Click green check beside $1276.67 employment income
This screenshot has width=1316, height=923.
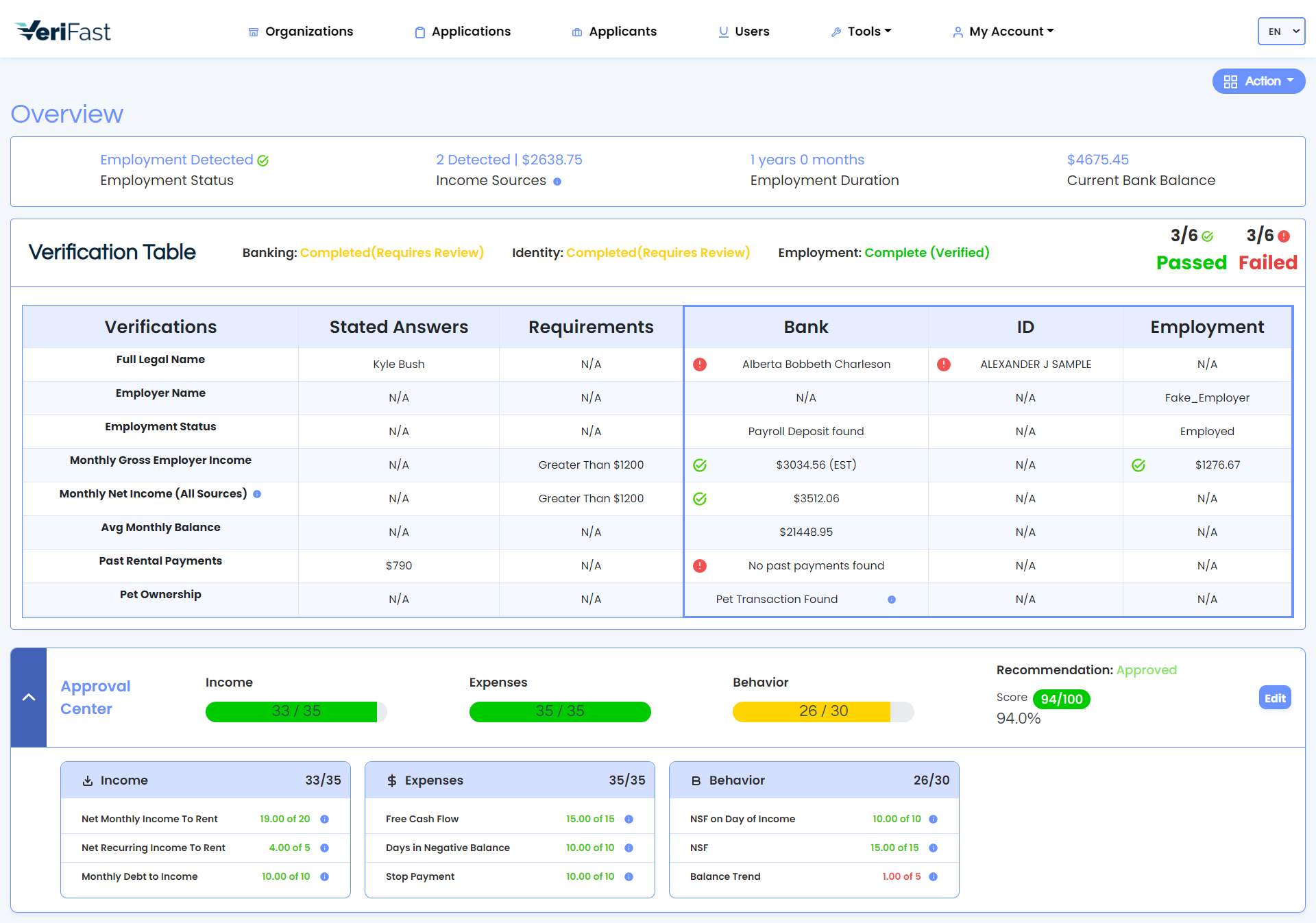point(1138,465)
